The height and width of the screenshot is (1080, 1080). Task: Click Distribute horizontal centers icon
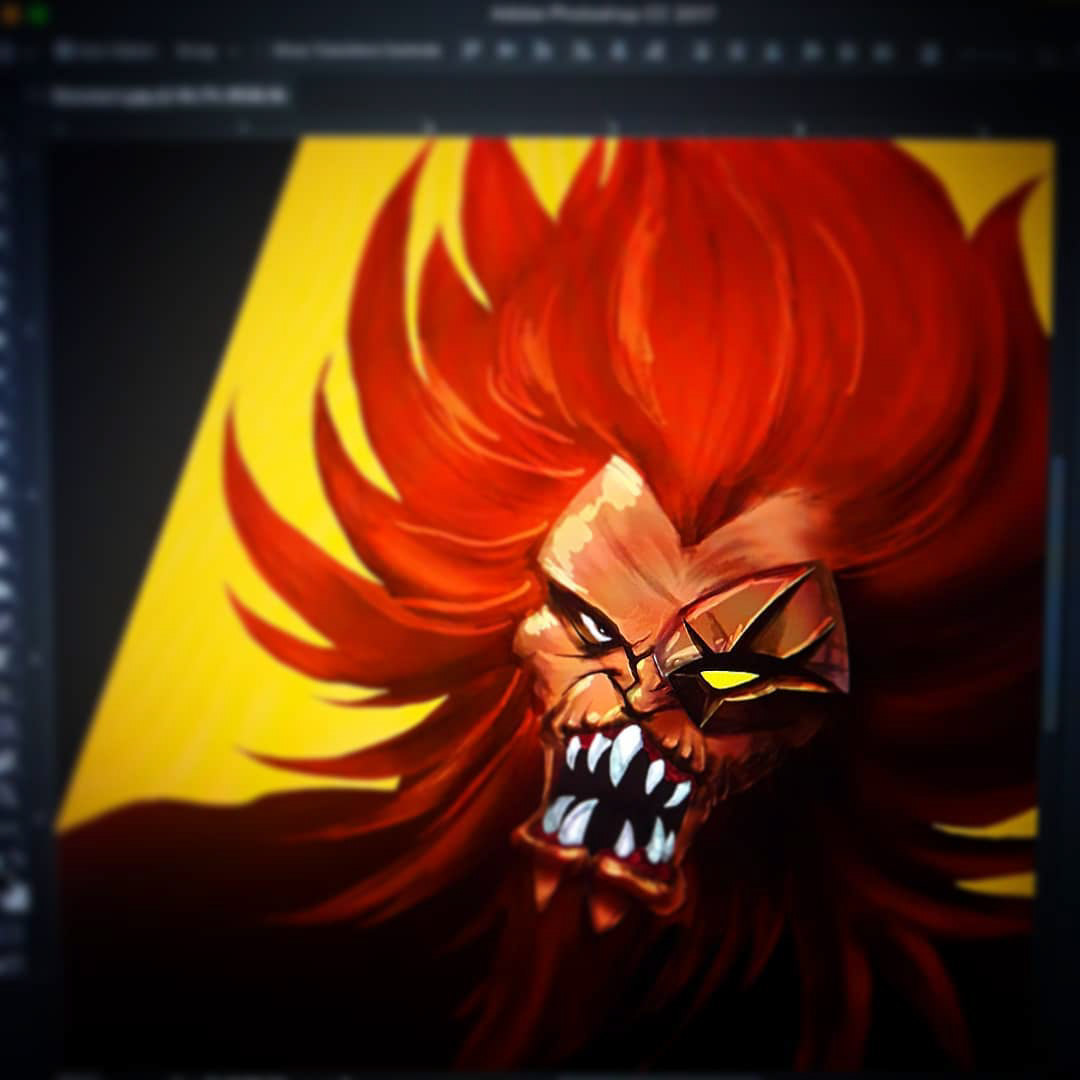point(847,52)
